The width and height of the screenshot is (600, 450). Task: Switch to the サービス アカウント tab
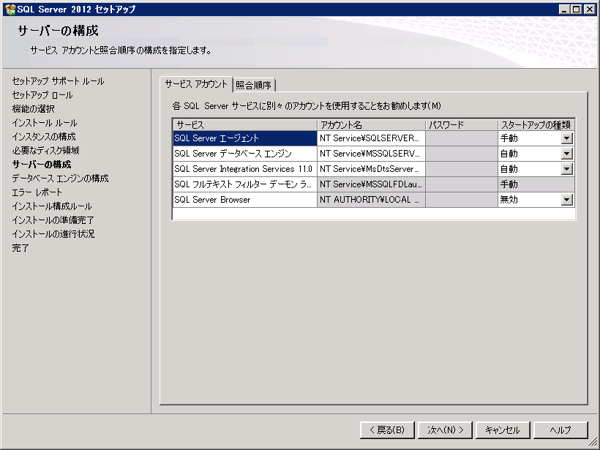coord(196,84)
